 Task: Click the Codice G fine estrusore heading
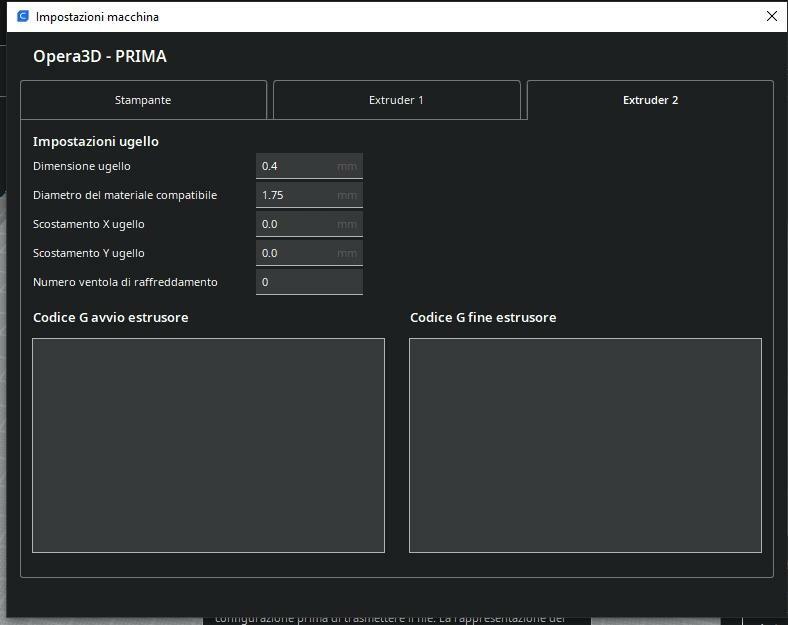click(x=483, y=318)
